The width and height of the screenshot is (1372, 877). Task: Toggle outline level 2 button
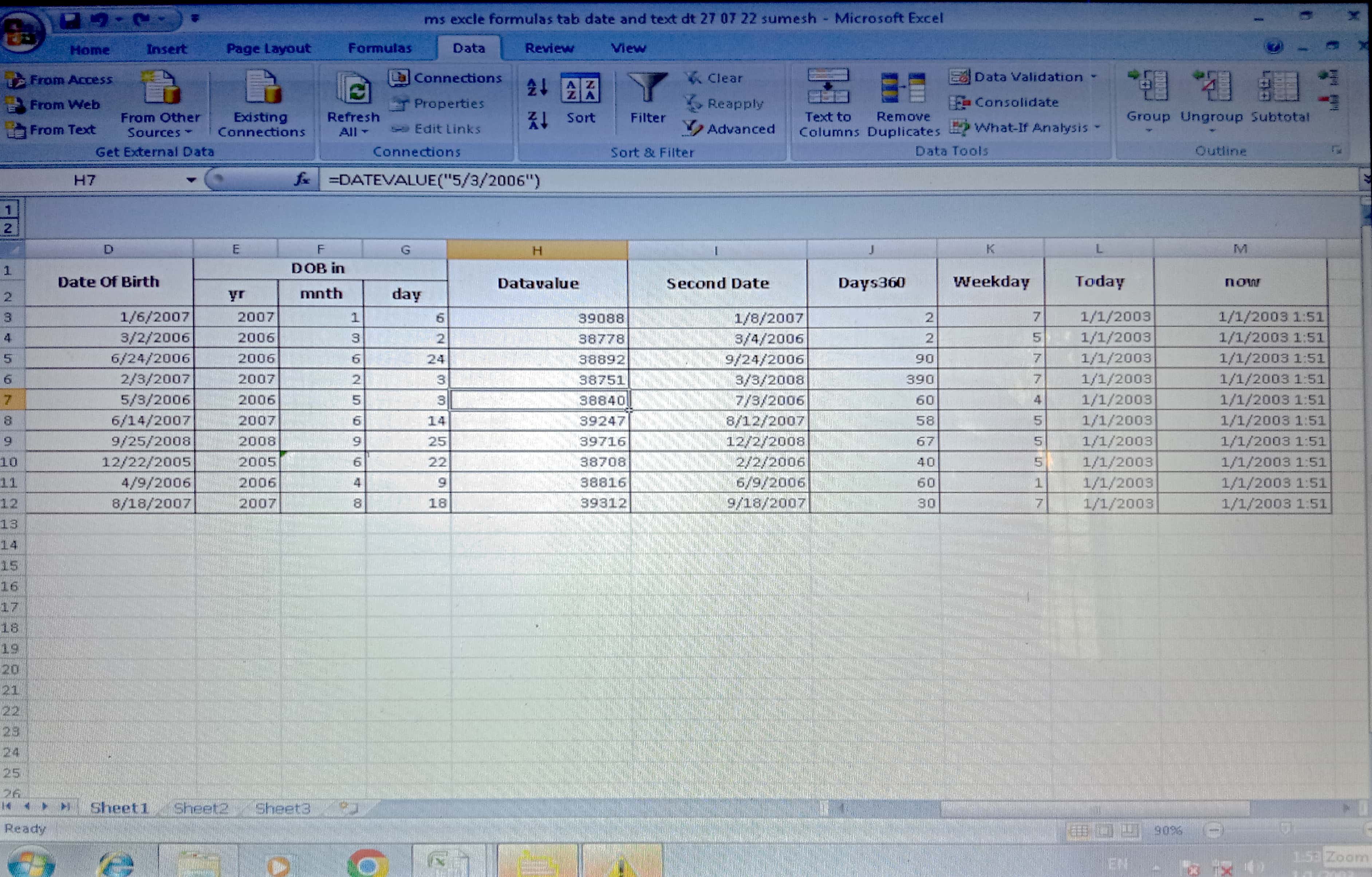[x=8, y=228]
